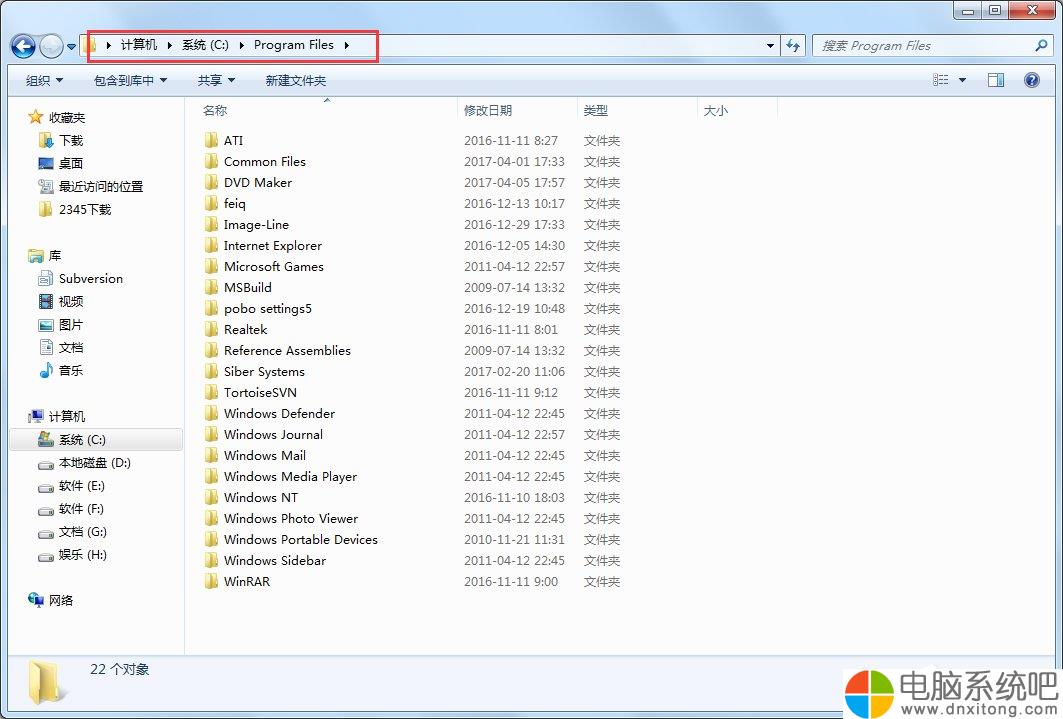1063x719 pixels.
Task: Click the change view icon
Action: pyautogui.click(x=941, y=80)
